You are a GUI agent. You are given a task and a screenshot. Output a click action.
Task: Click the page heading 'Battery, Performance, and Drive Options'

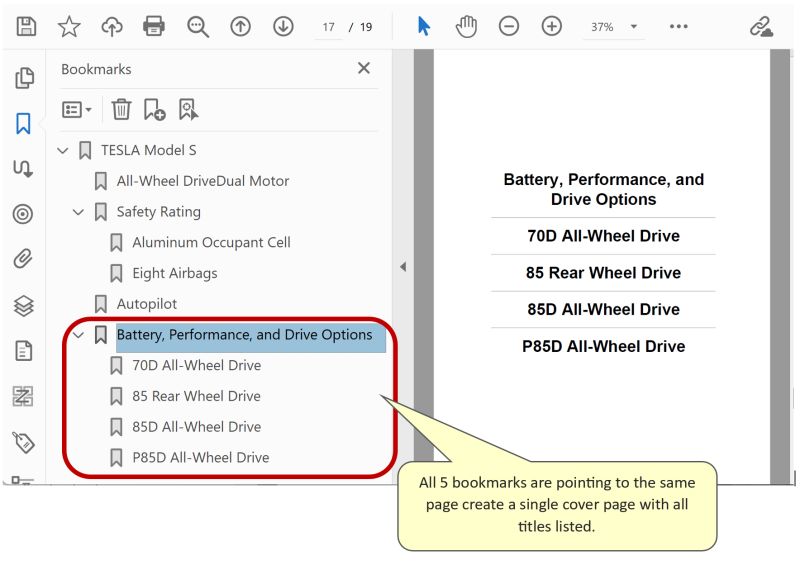click(x=604, y=189)
